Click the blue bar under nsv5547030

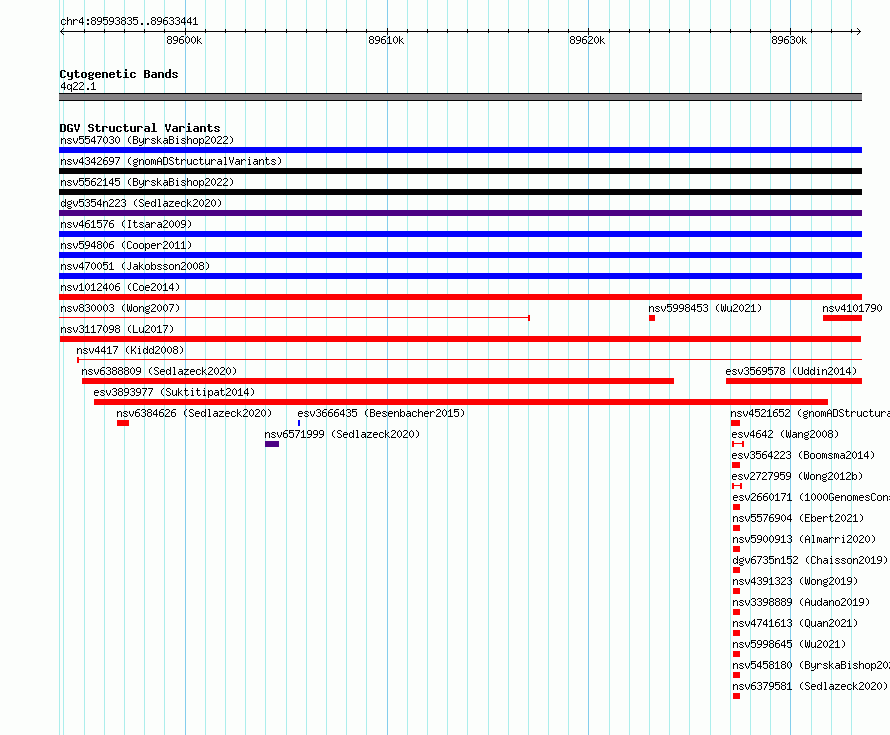(x=460, y=150)
